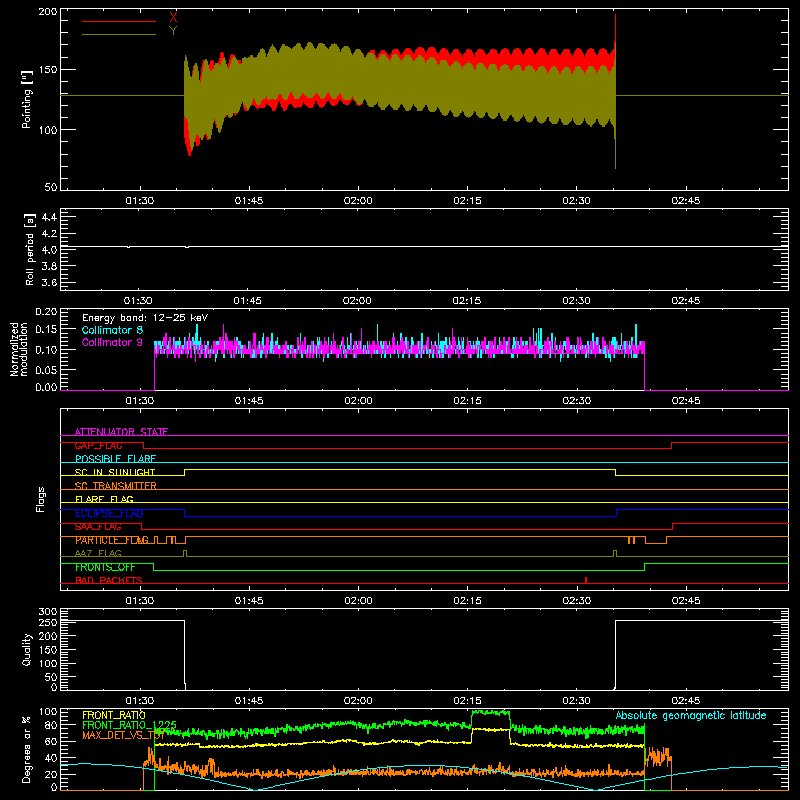The height and width of the screenshot is (800, 800).
Task: Click the 01:45 tick under Quality plot
Action: click(x=249, y=701)
